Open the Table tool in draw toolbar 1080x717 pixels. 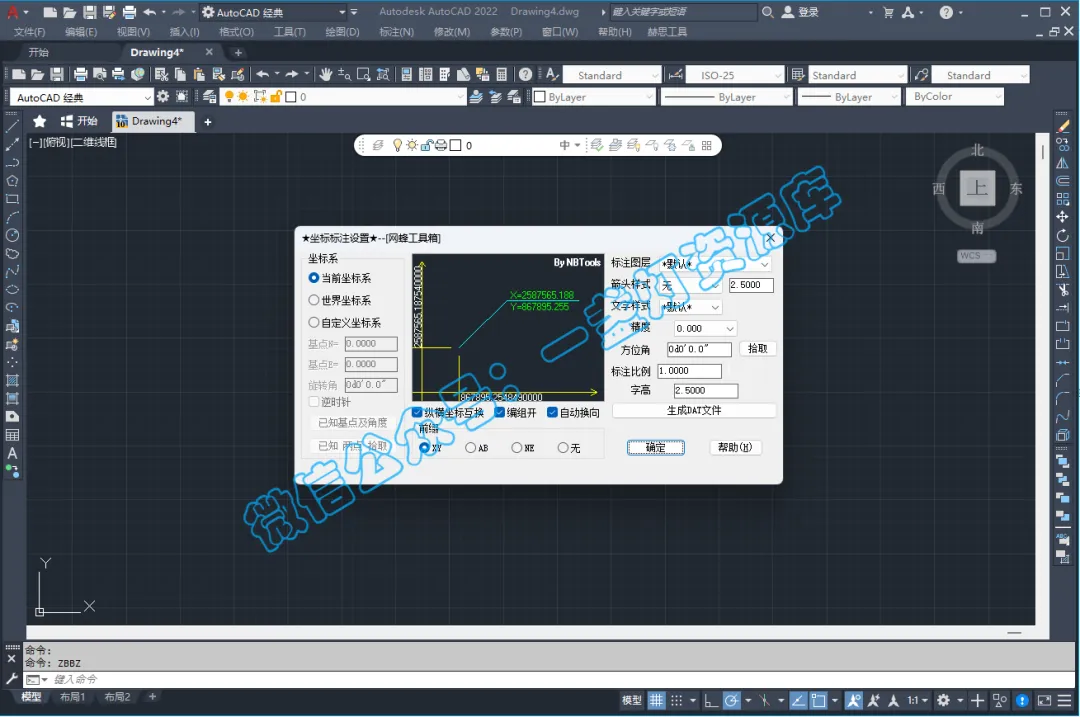pyautogui.click(x=12, y=435)
